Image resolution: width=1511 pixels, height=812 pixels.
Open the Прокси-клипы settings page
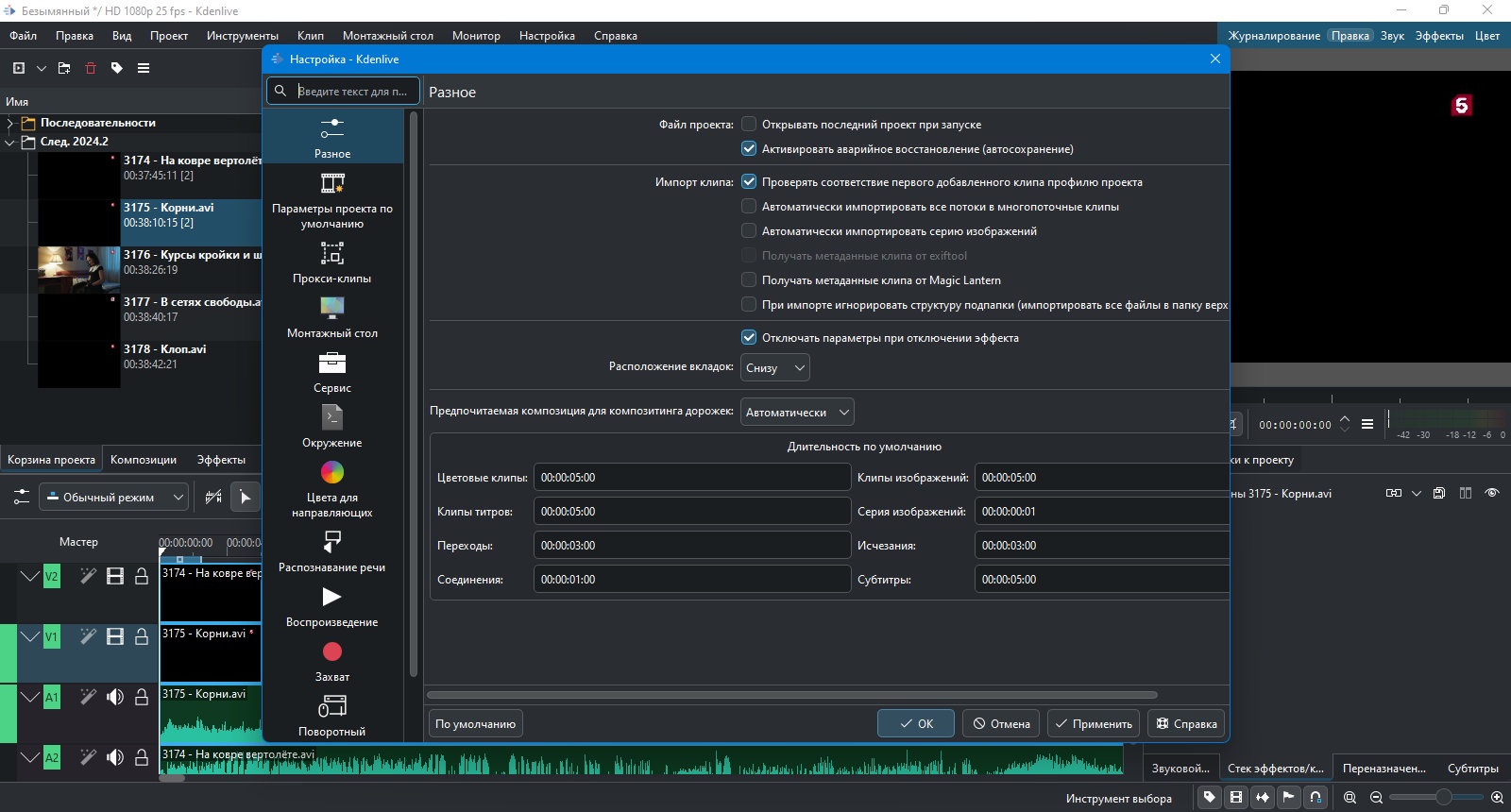331,262
